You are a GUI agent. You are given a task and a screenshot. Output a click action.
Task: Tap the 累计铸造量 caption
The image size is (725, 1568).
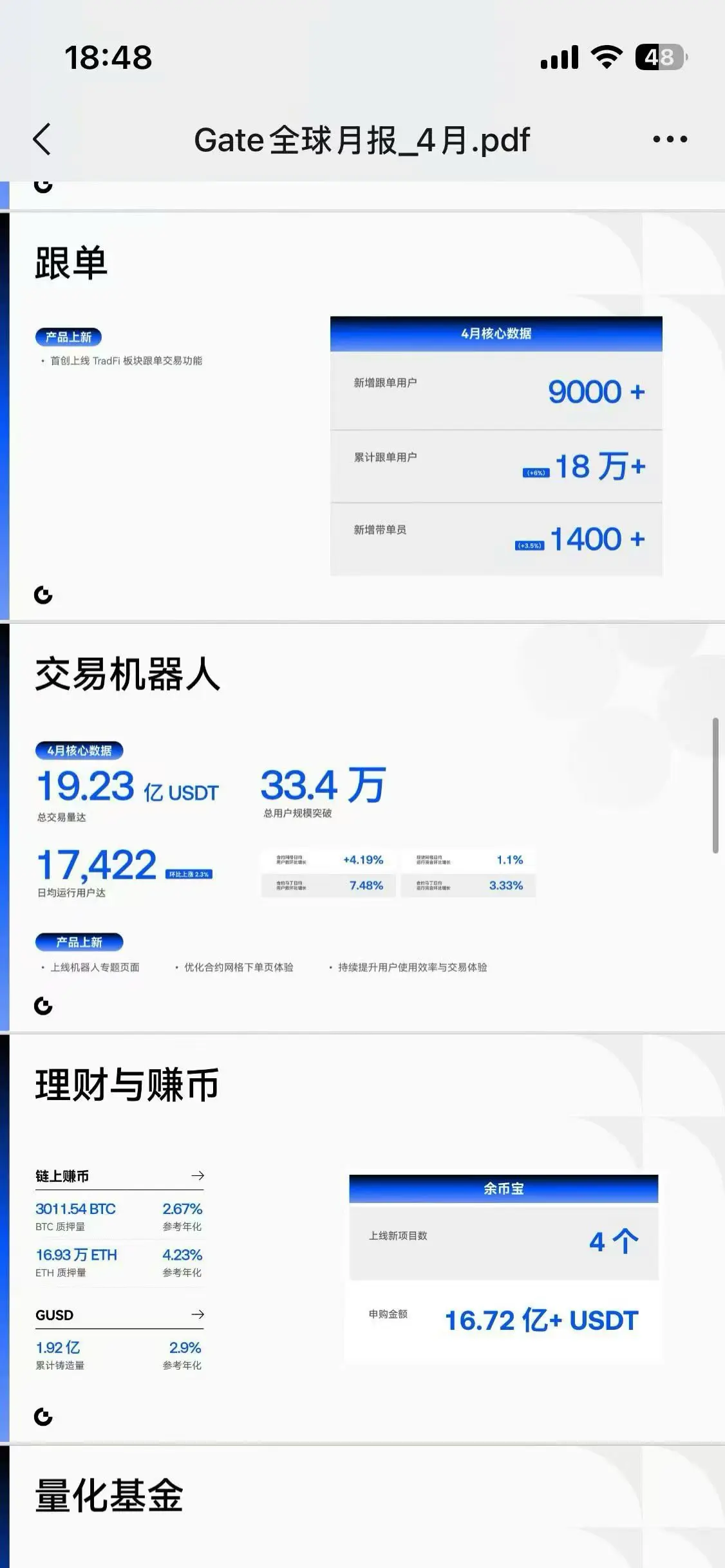tap(60, 1365)
